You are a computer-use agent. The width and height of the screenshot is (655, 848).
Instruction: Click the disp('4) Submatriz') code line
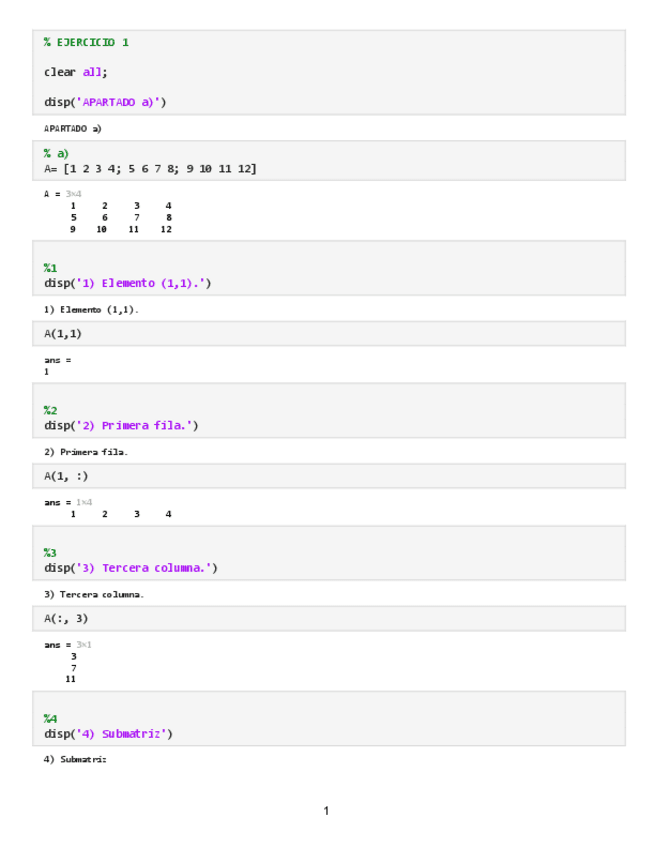pos(108,734)
